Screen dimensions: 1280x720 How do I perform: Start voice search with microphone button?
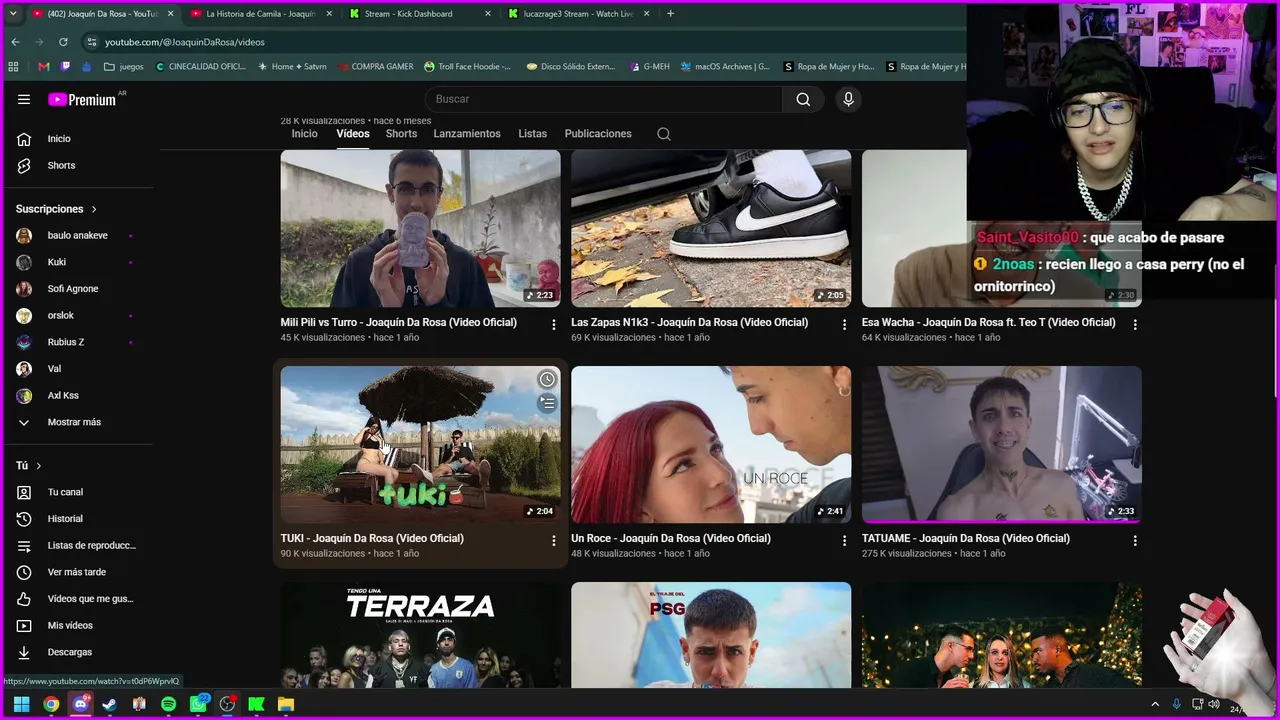pos(848,99)
